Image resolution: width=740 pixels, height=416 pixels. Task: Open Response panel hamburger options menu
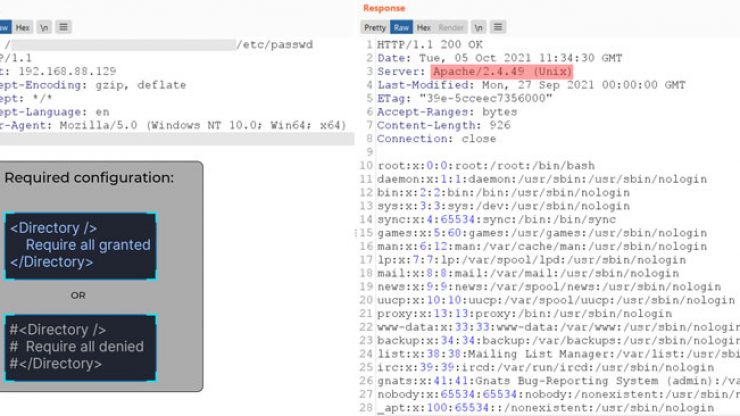tap(498, 27)
